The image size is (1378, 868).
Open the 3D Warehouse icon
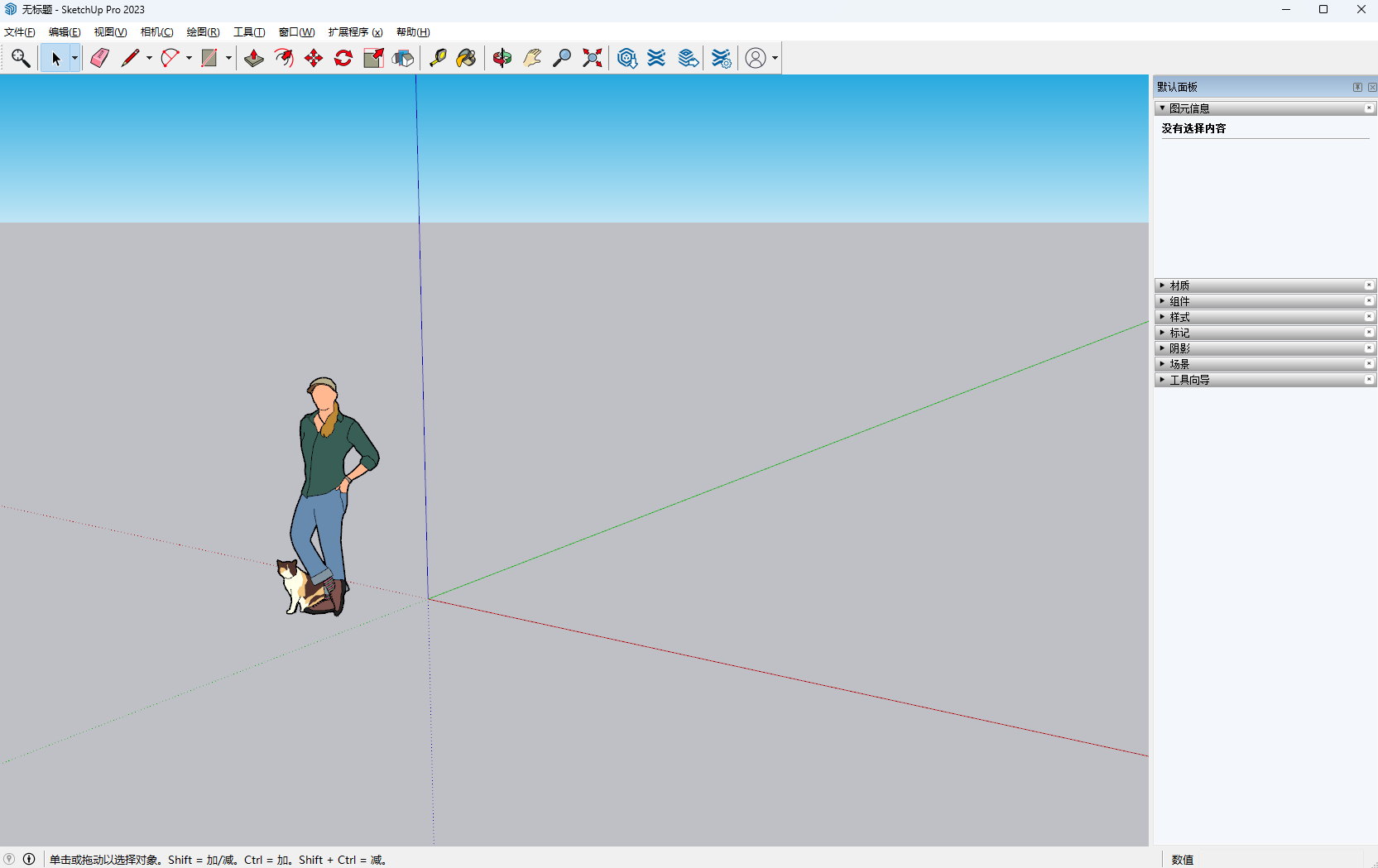point(627,58)
